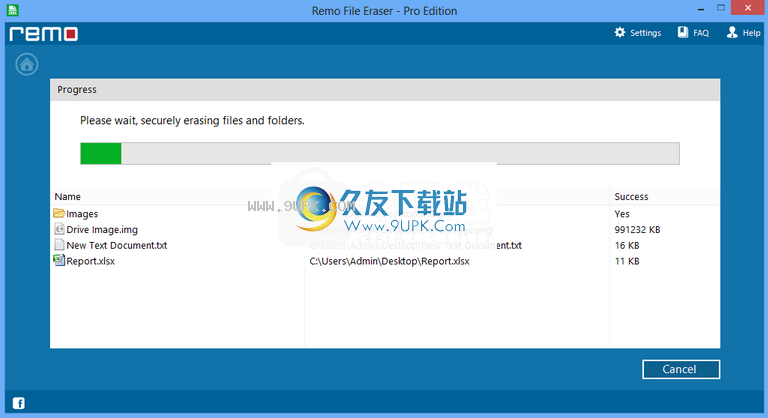Maximize the Remo File Eraser window
Screen dimensions: 768x418
click(x=721, y=8)
